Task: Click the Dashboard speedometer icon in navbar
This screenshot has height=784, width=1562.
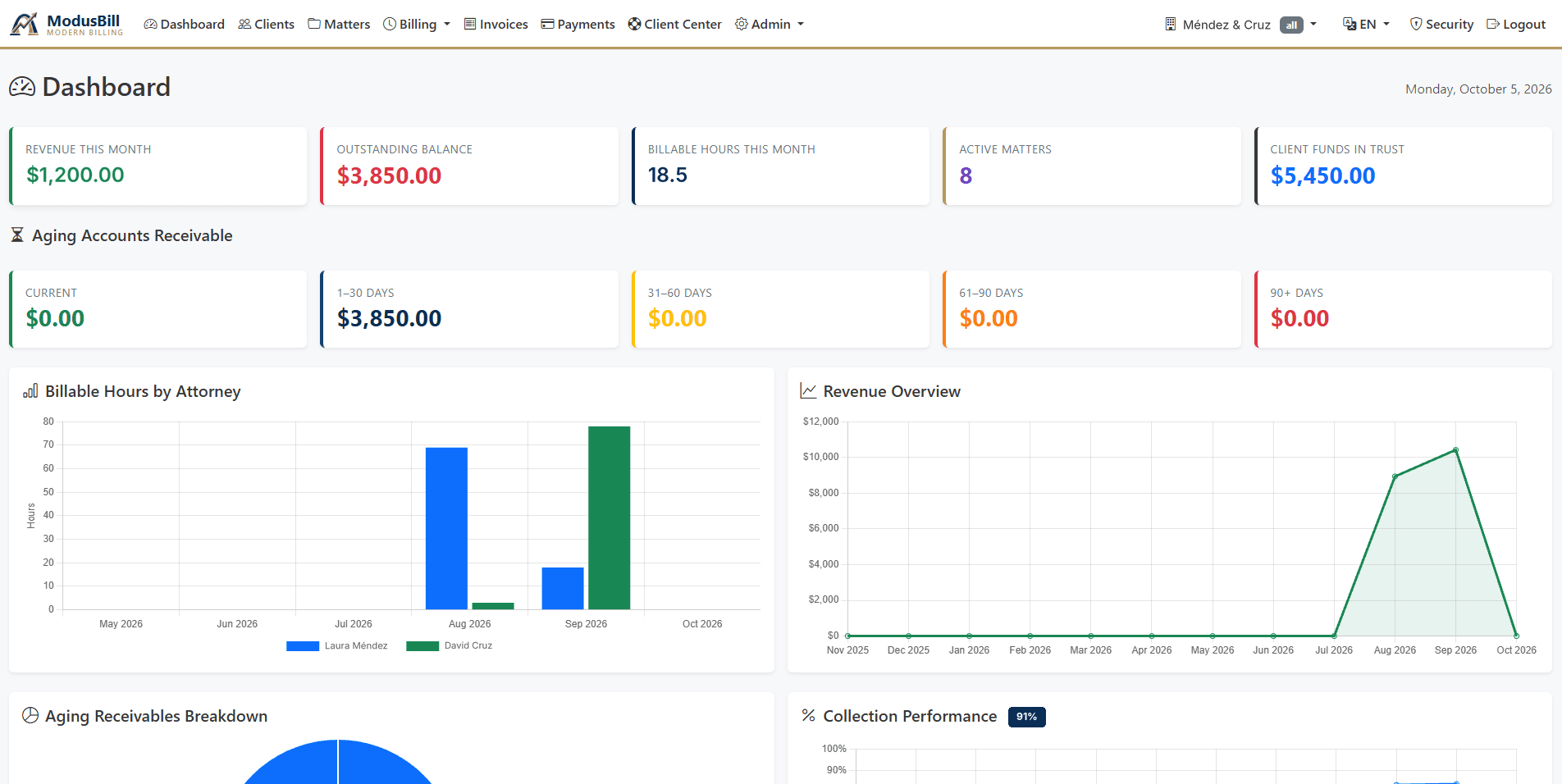Action: (150, 25)
